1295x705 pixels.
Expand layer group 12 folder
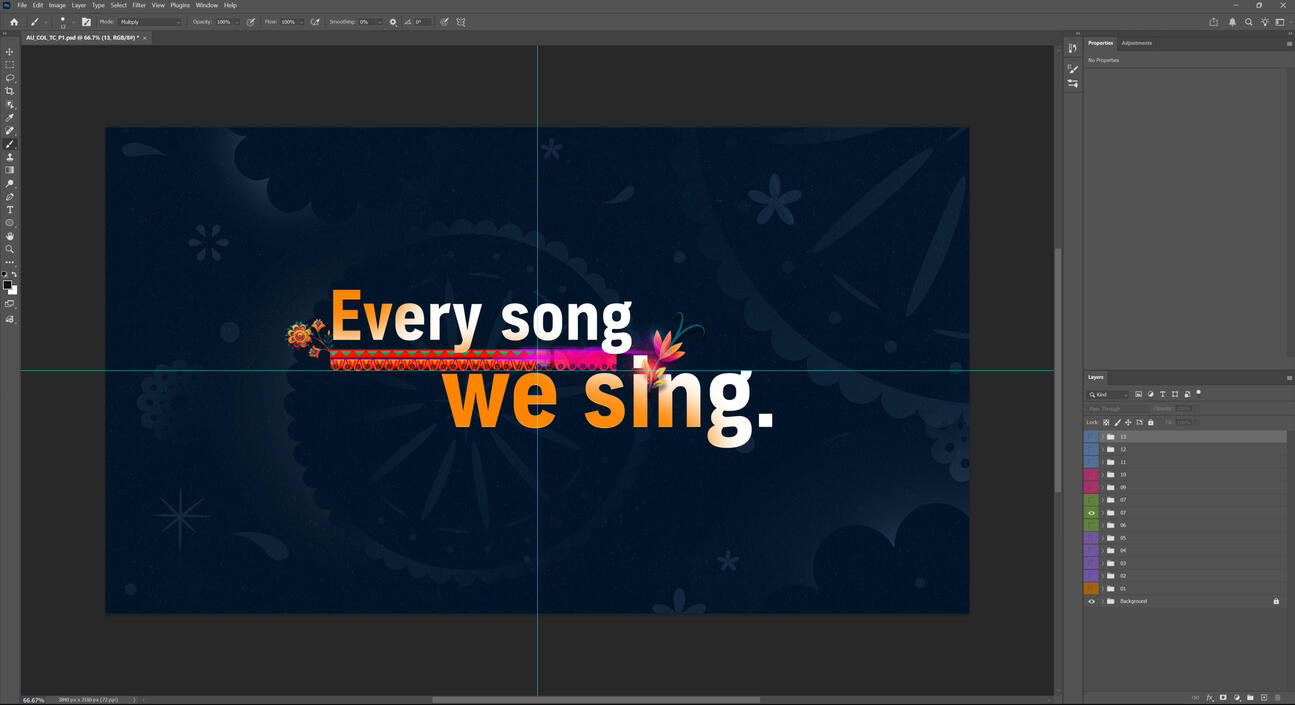[x=1102, y=450]
